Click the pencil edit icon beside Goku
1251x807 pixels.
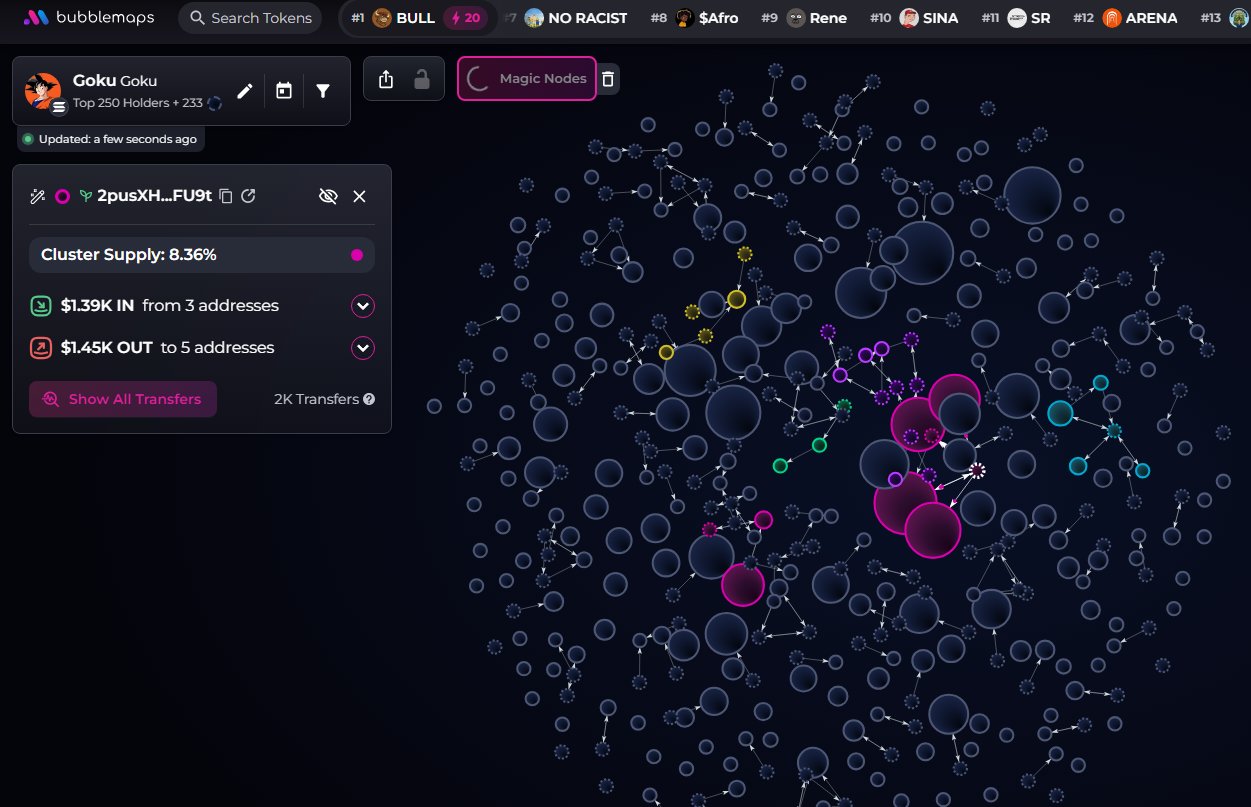coord(245,91)
